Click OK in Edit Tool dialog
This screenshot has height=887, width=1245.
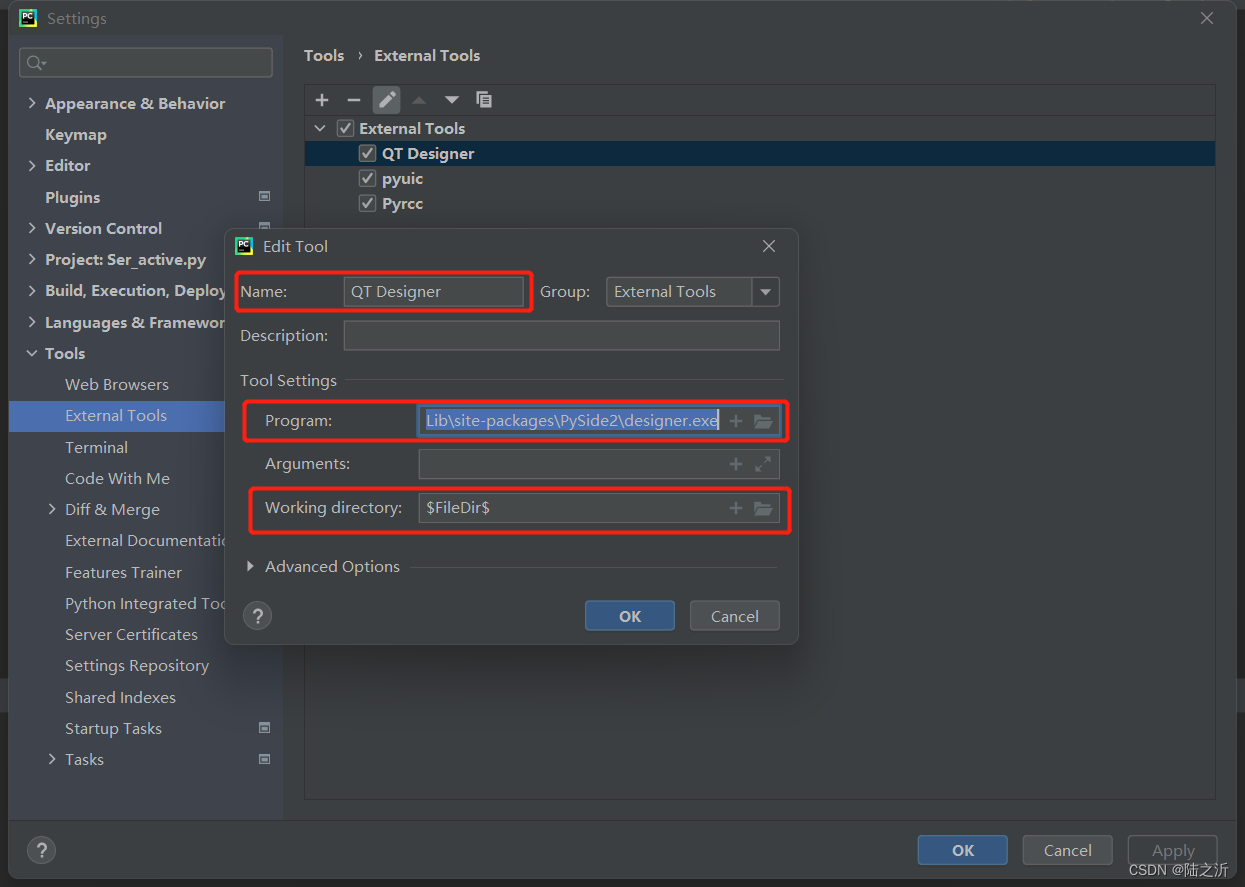(x=630, y=616)
